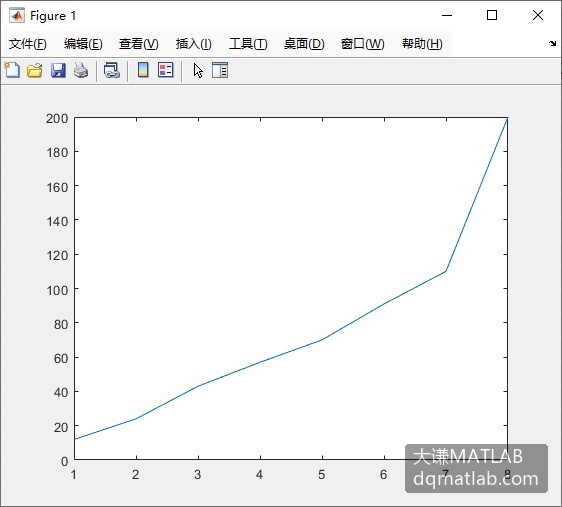This screenshot has height=507, width=562.
Task: Open the 编辑(E) menu
Action: point(83,44)
